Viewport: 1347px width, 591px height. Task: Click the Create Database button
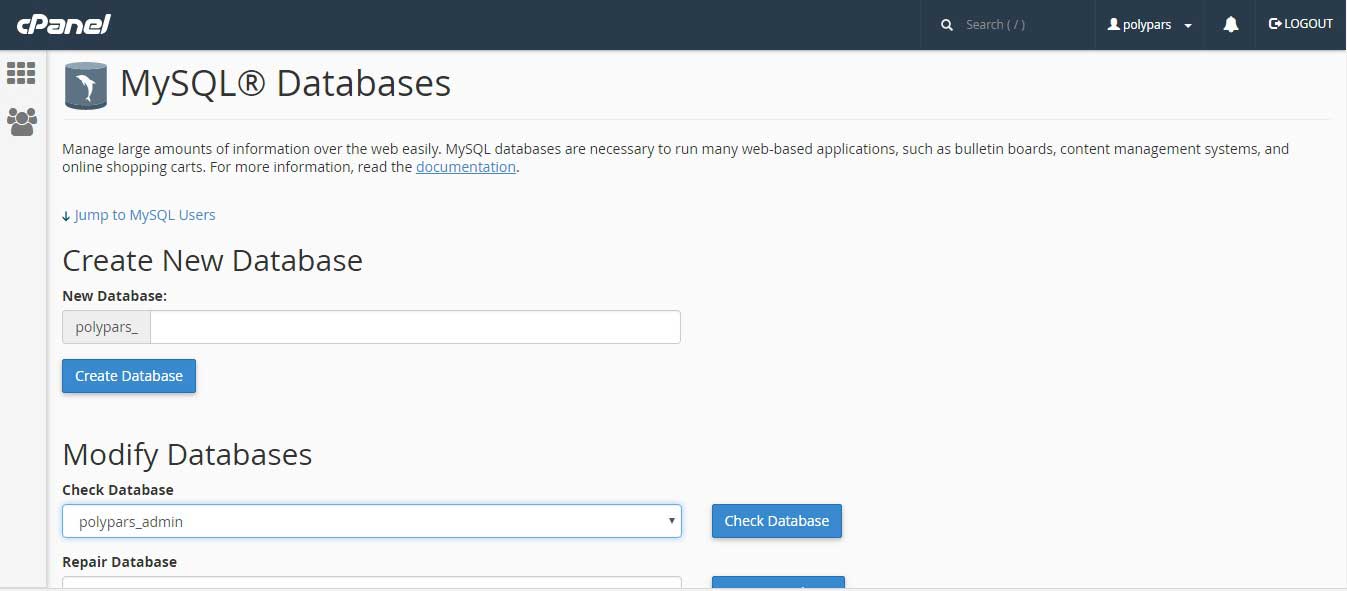pos(129,376)
